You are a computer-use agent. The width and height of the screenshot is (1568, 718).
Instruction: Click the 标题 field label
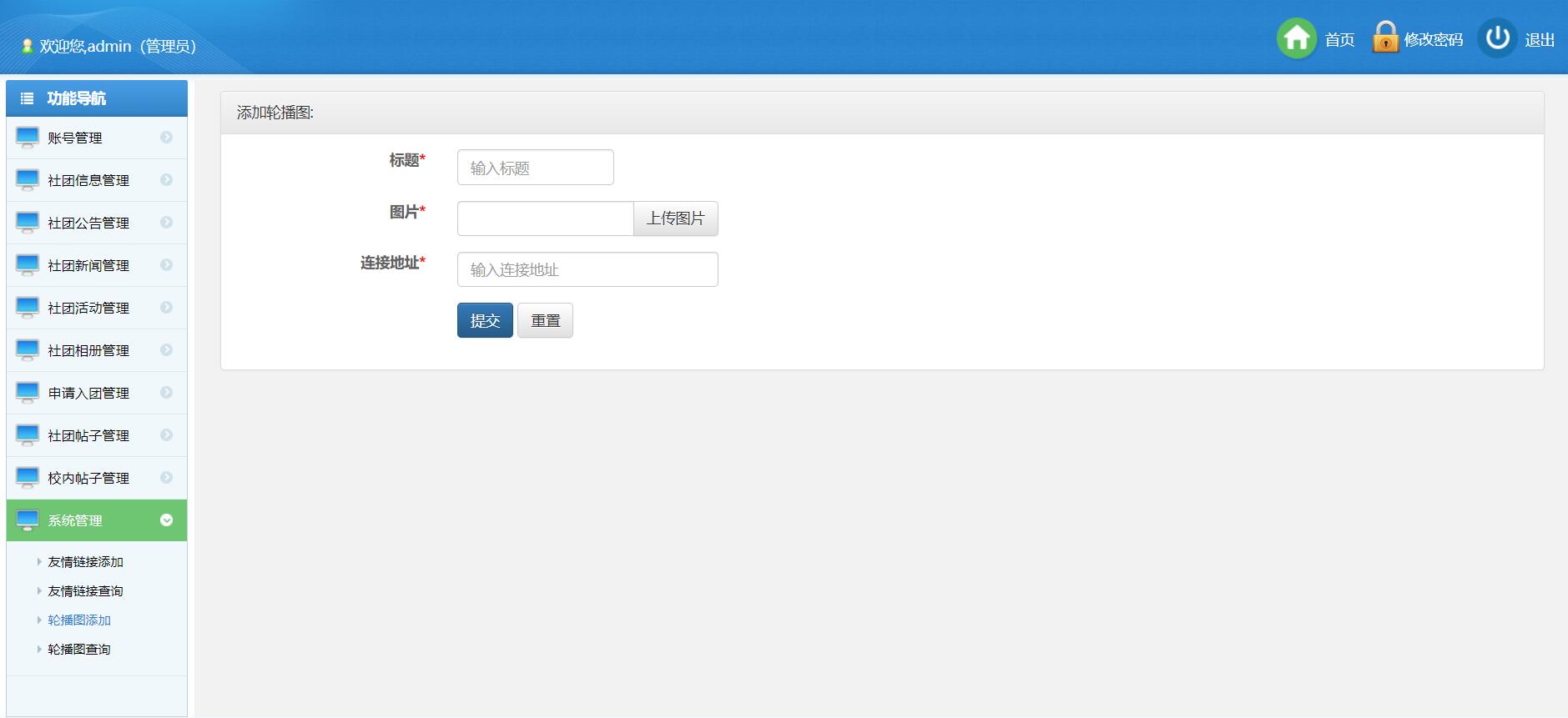click(x=407, y=160)
